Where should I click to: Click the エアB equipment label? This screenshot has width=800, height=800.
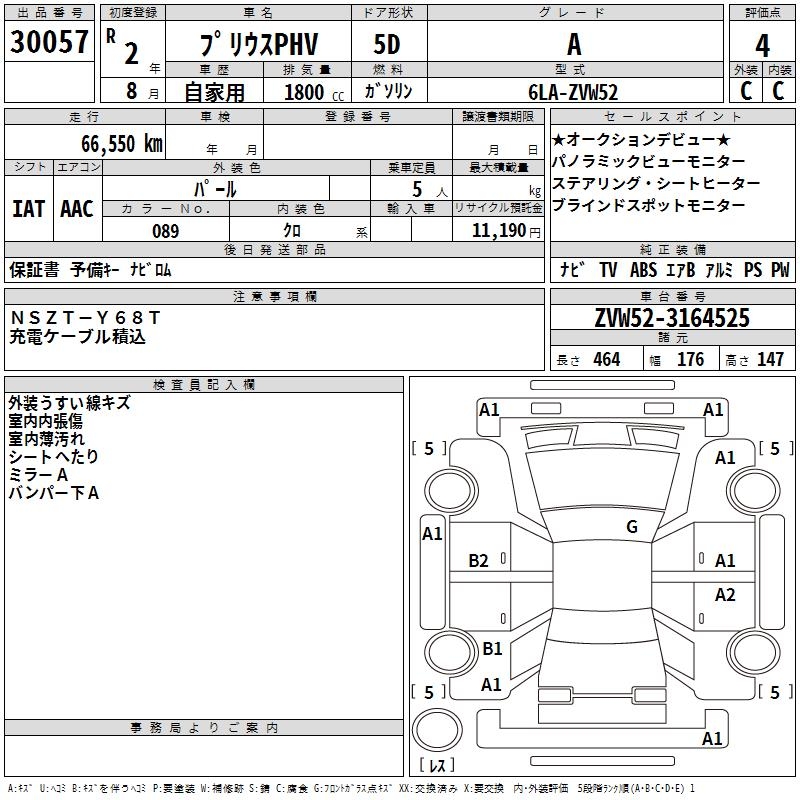(681, 269)
